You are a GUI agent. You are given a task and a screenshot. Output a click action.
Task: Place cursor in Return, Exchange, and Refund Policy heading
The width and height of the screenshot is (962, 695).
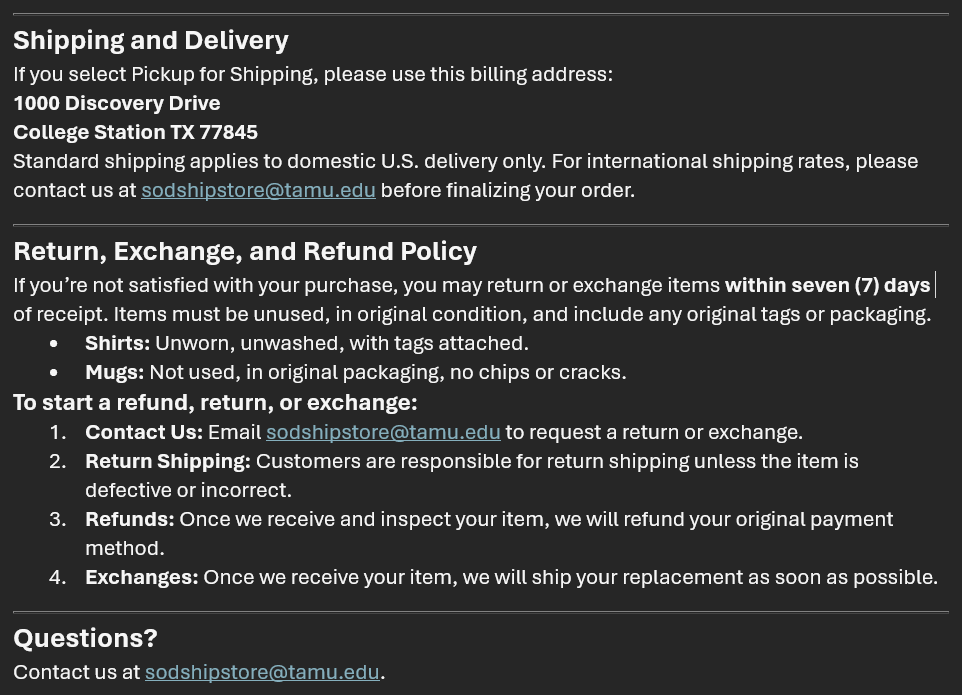(x=245, y=252)
